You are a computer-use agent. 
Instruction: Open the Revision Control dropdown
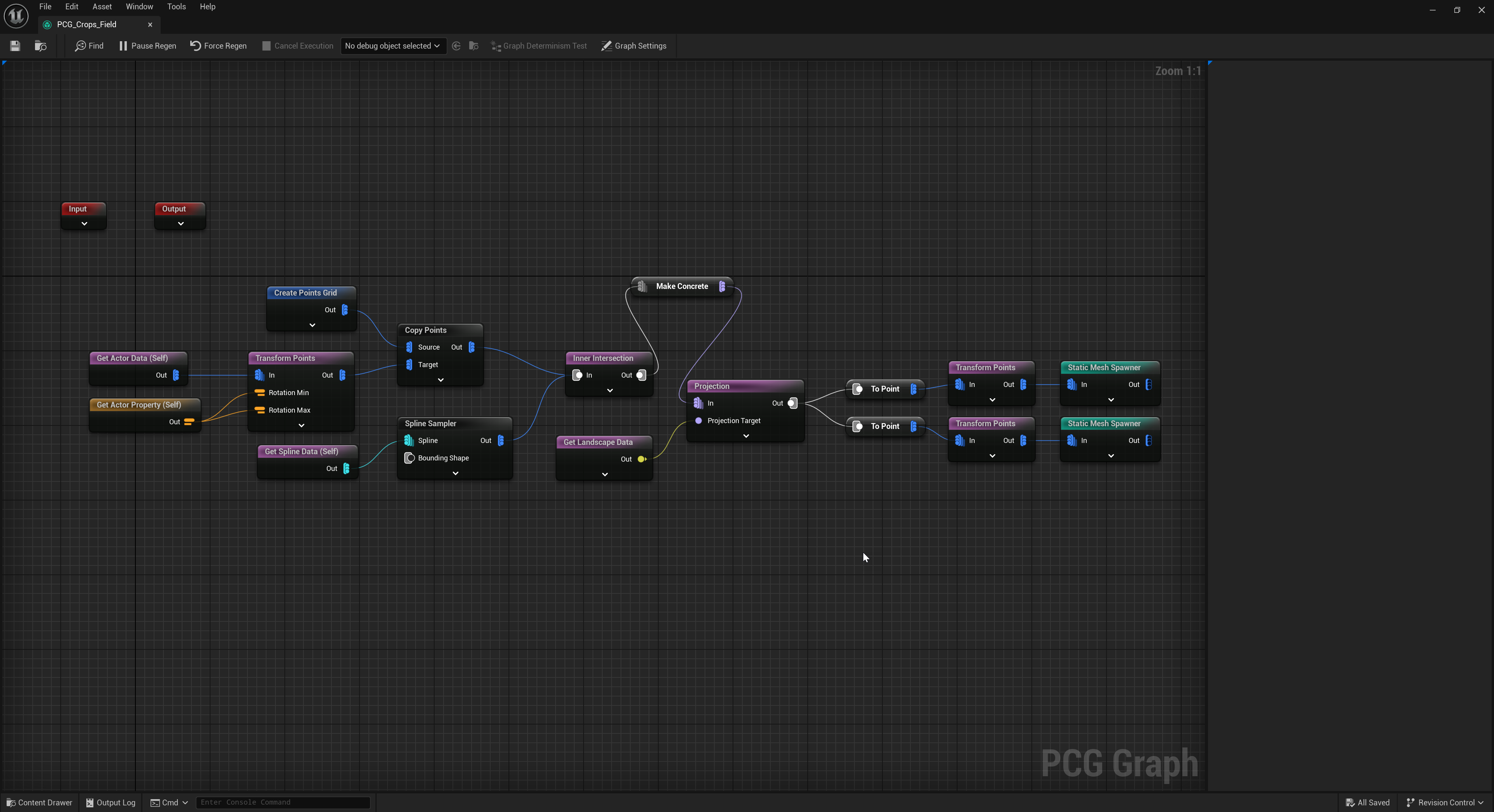coord(1445,802)
